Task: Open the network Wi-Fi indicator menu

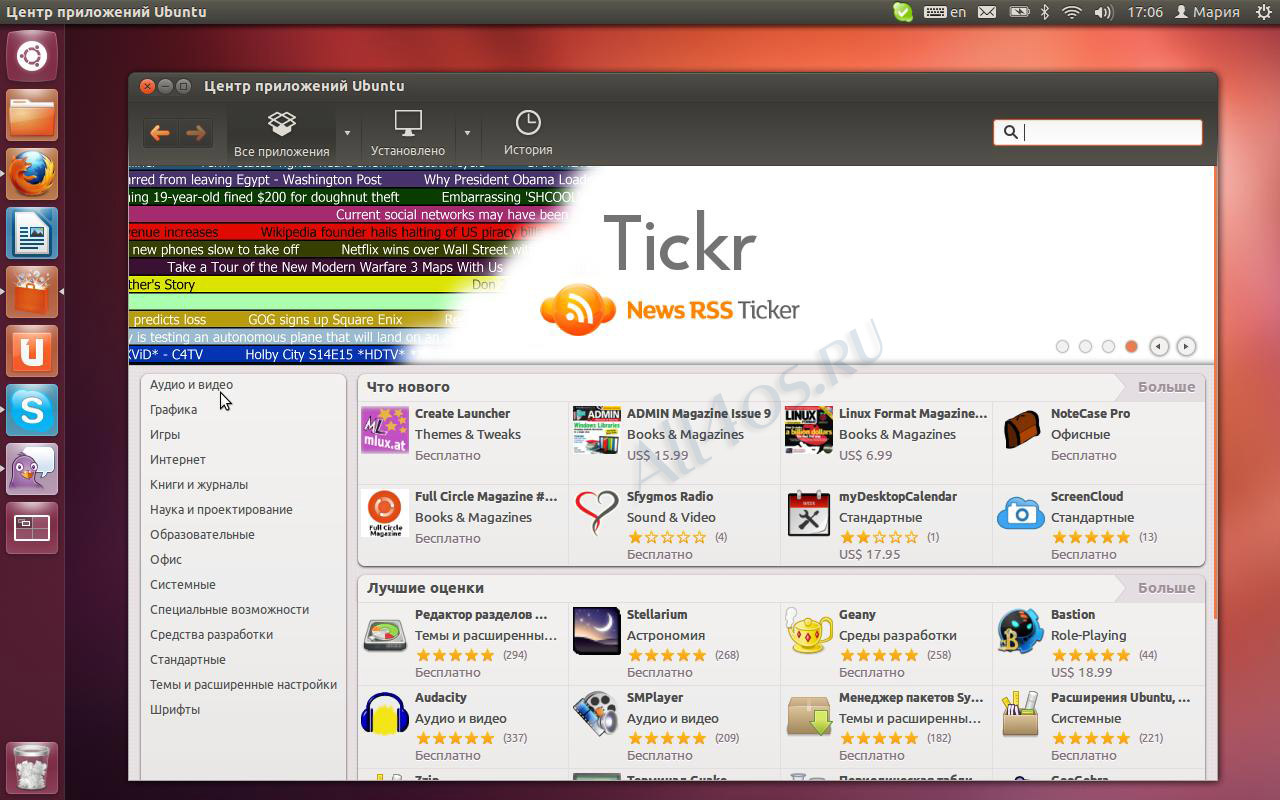Action: click(1073, 12)
